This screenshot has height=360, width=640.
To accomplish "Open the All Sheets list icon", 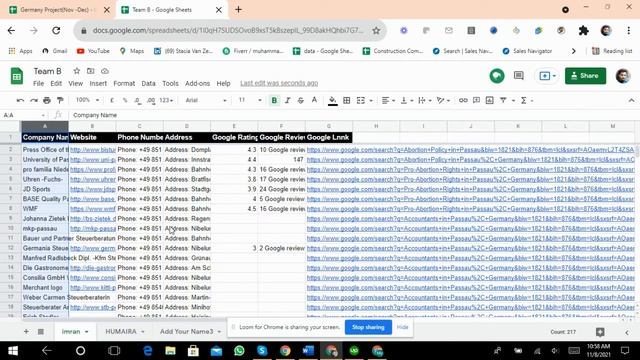I will tap(41, 331).
